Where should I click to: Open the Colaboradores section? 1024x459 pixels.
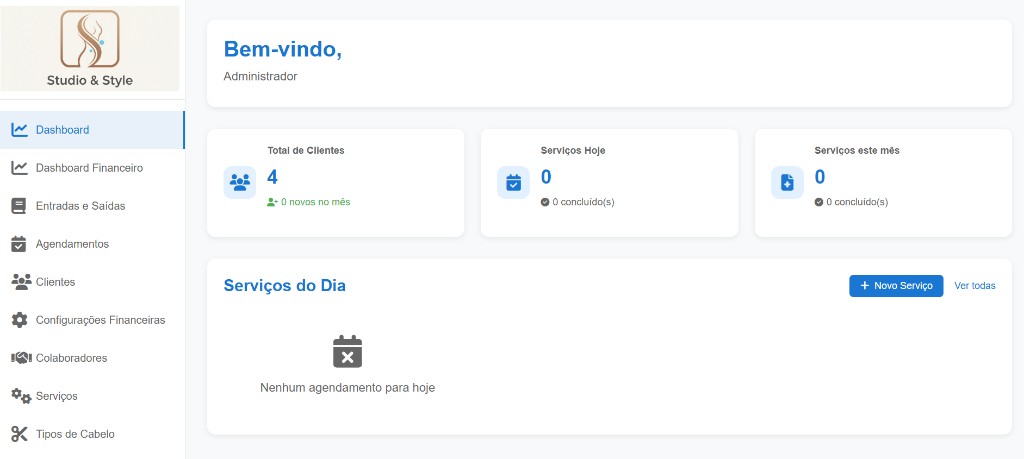(92, 358)
